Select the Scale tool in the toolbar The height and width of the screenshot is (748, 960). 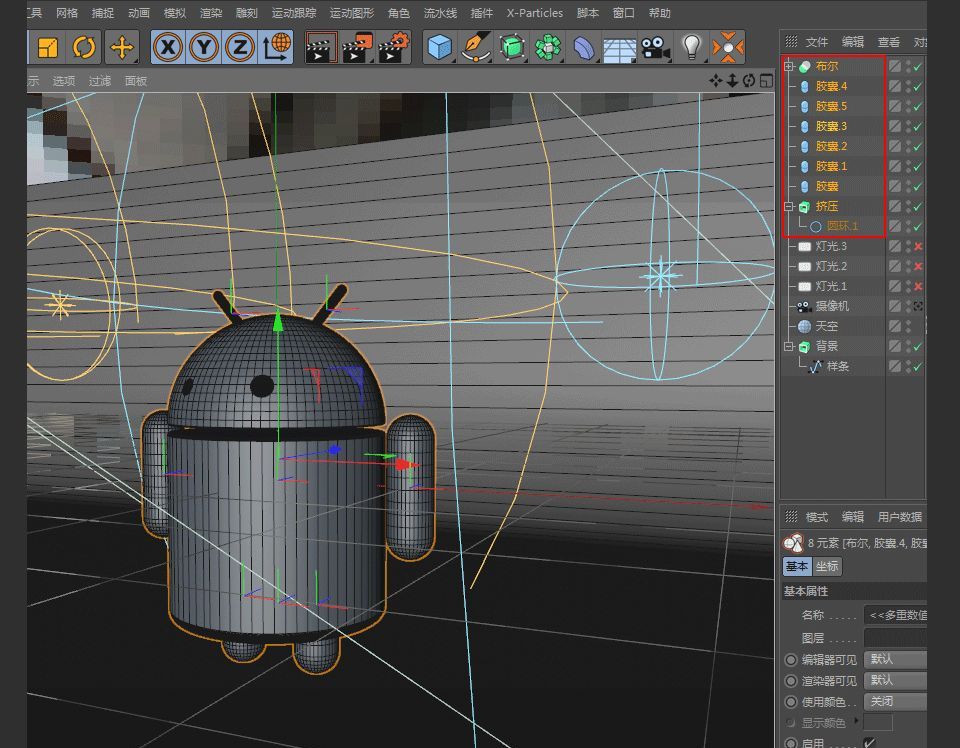tap(47, 47)
